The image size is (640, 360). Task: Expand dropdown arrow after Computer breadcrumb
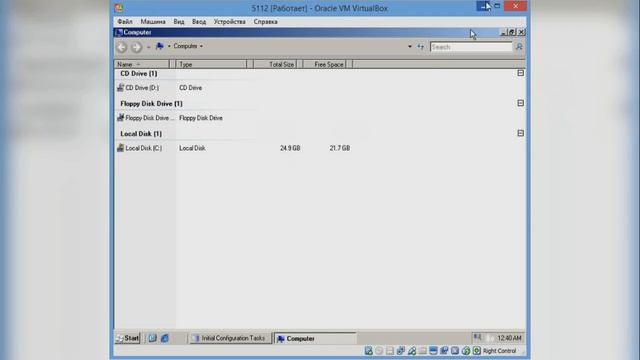tap(201, 47)
